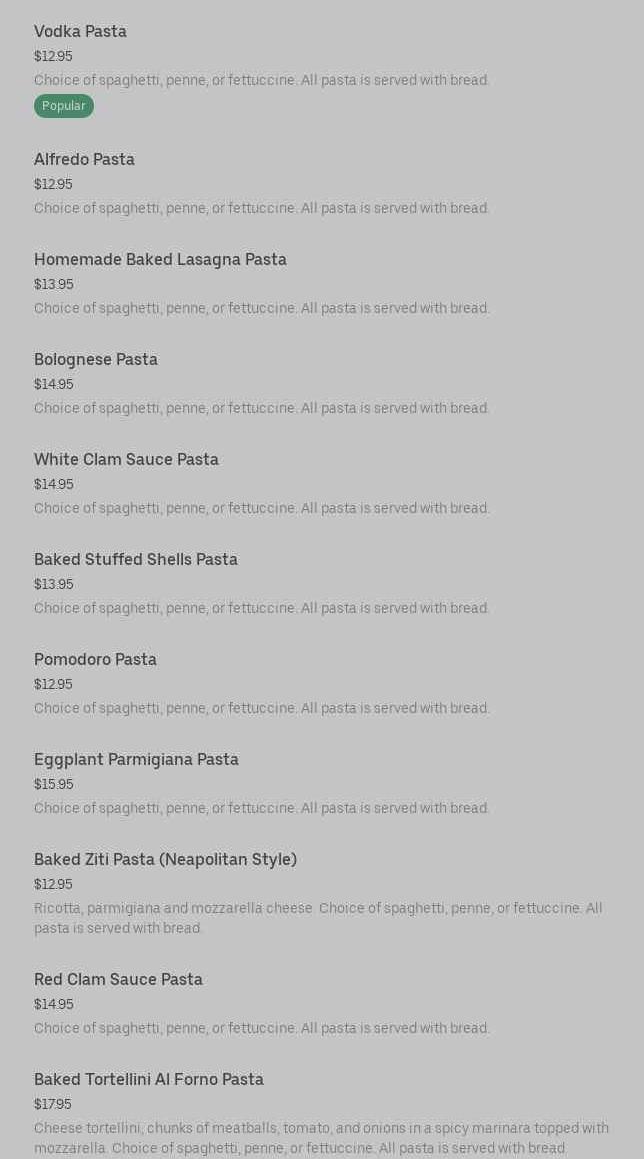This screenshot has height=1159, width=644.
Task: Select Eggplant Parmigiana Pasta
Action: click(136, 760)
